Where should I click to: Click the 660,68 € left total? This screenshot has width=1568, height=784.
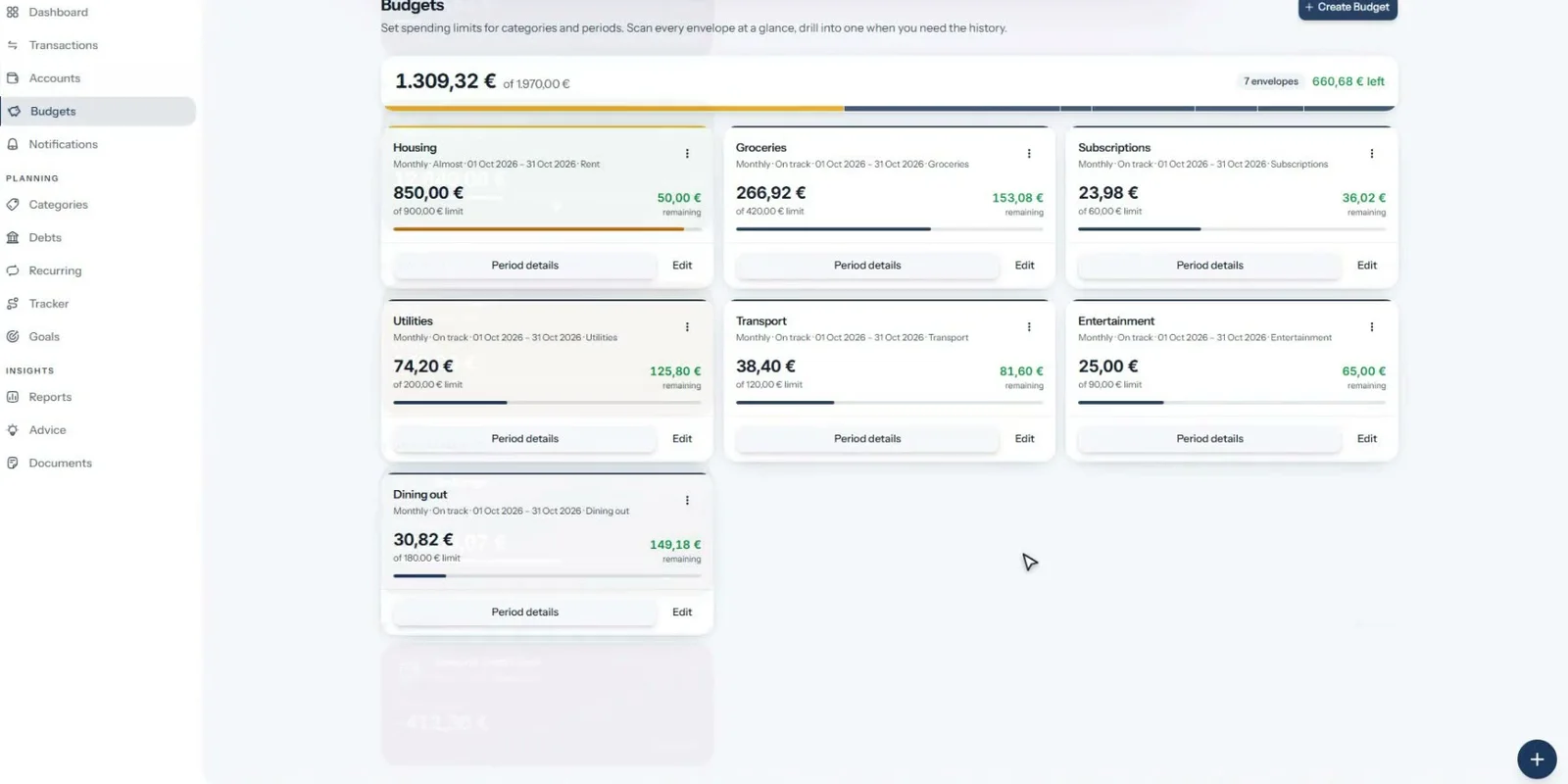click(x=1347, y=81)
